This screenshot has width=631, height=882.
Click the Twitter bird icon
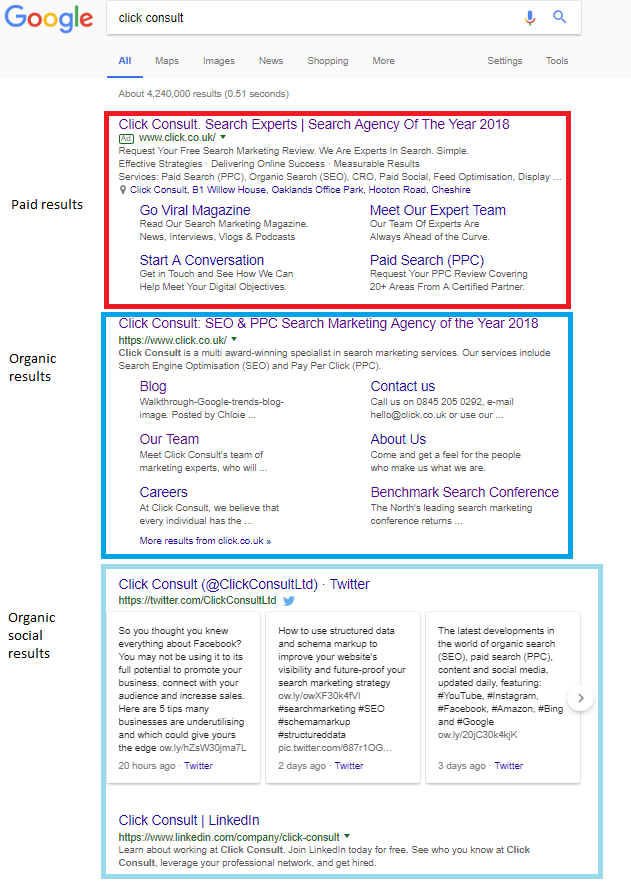point(289,601)
